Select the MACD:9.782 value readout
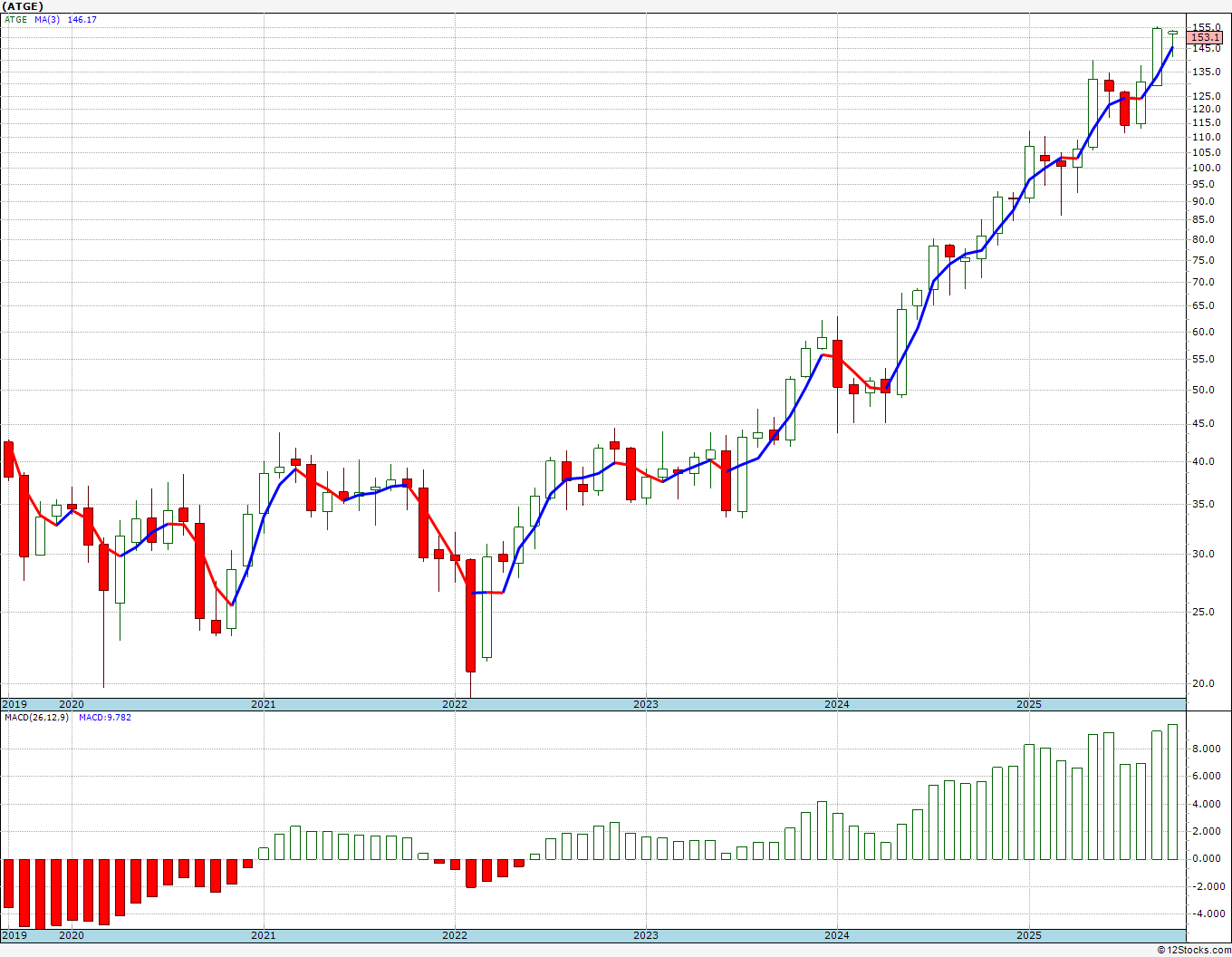This screenshot has height=957, width=1232. point(104,718)
